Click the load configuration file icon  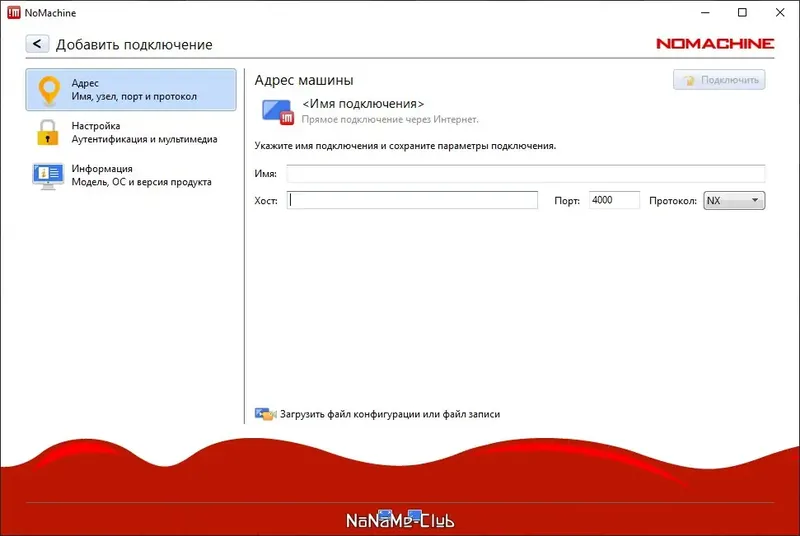(265, 414)
